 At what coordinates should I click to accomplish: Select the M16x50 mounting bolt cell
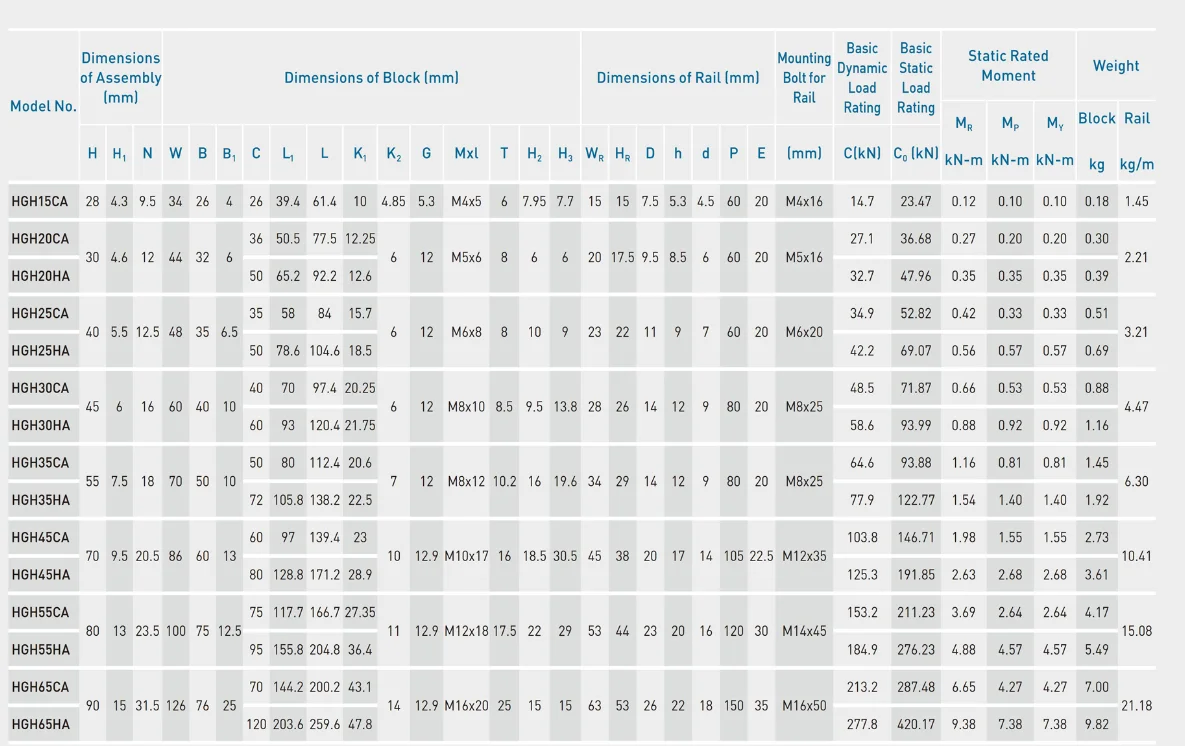tap(804, 705)
